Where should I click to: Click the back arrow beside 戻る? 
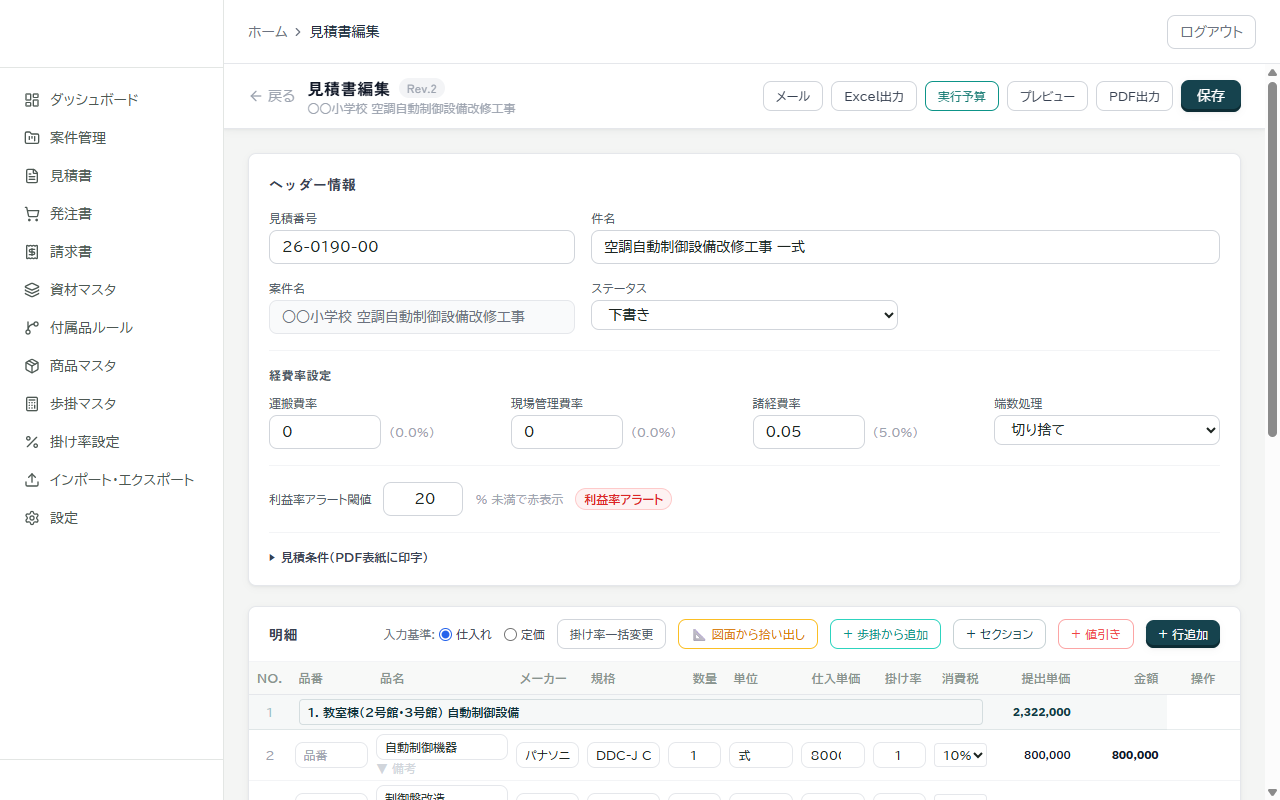coord(255,96)
